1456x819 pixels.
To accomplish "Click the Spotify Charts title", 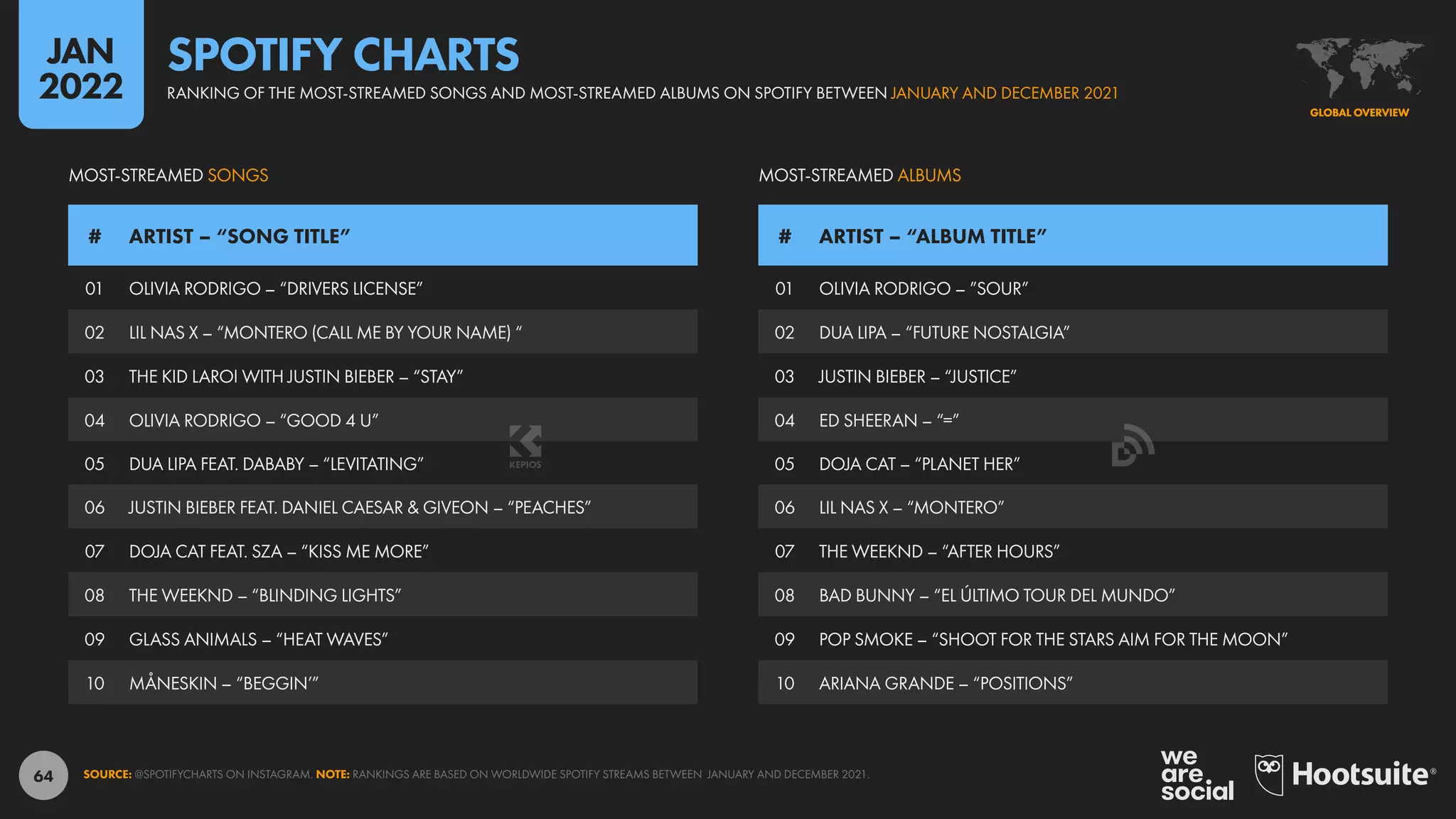I will [x=343, y=55].
